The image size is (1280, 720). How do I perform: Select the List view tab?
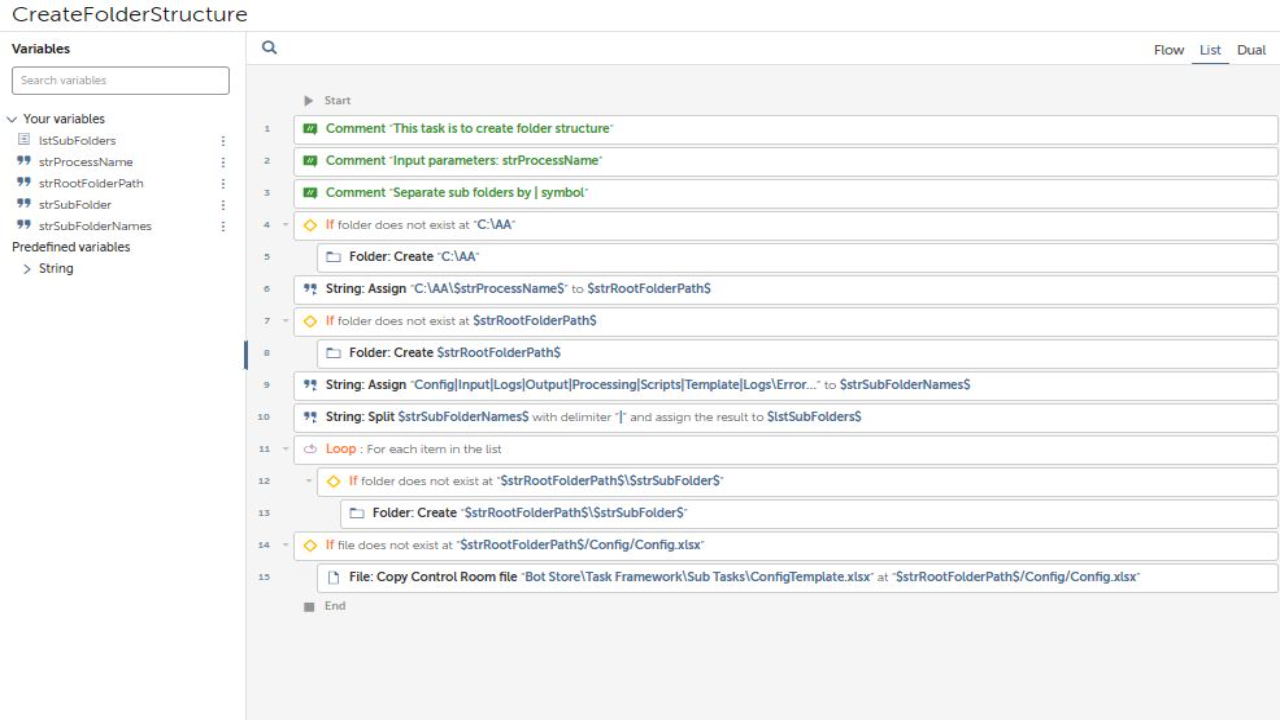(1210, 50)
